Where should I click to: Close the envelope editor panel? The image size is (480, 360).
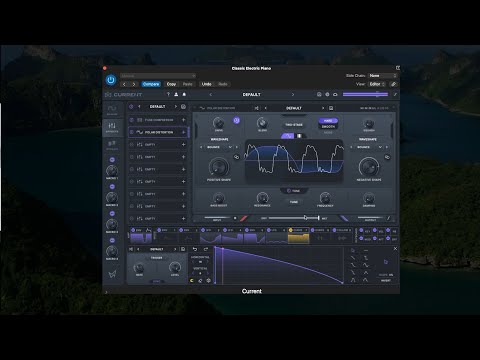[395, 249]
